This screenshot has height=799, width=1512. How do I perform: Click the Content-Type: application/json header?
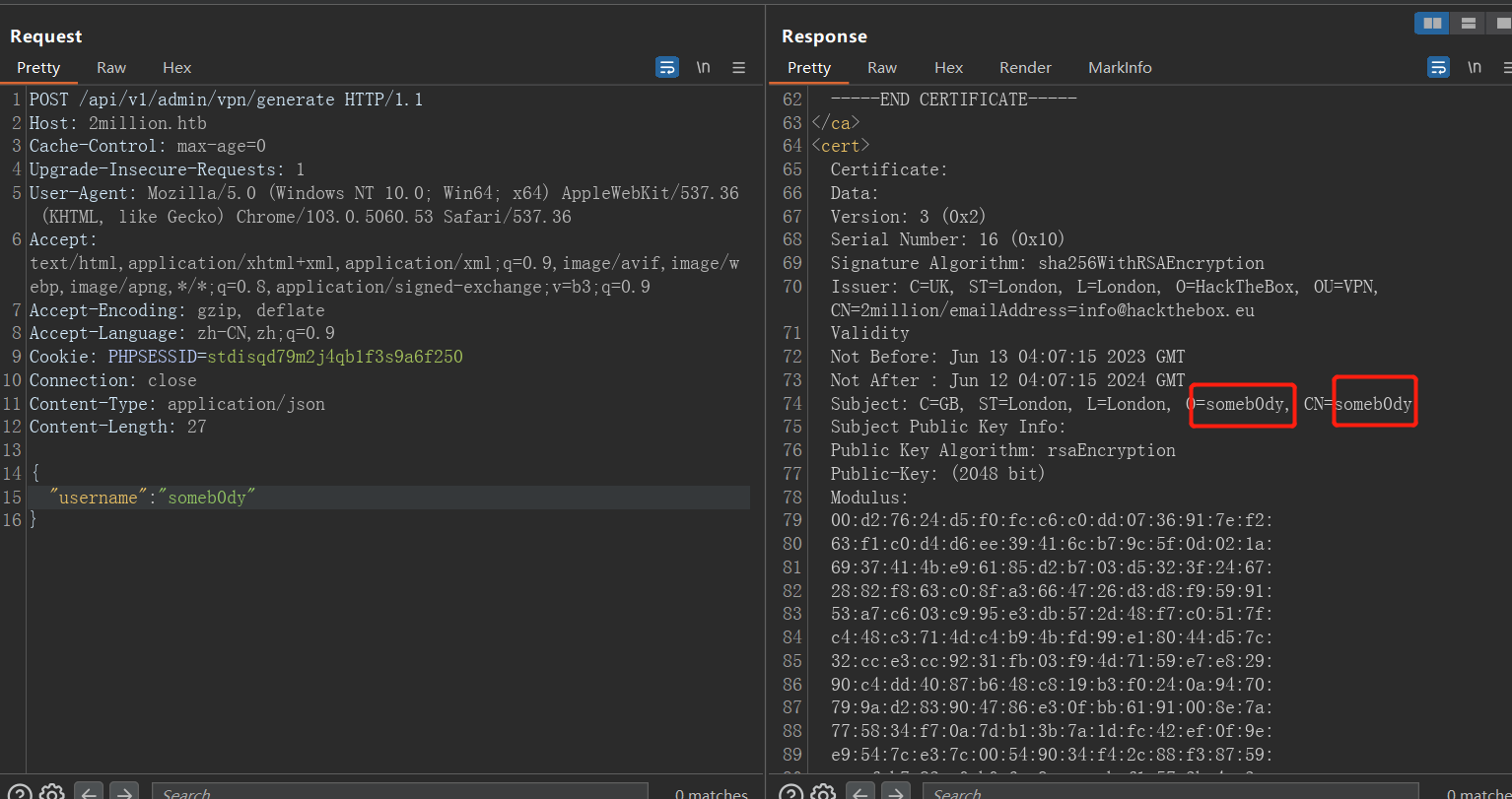tap(176, 404)
